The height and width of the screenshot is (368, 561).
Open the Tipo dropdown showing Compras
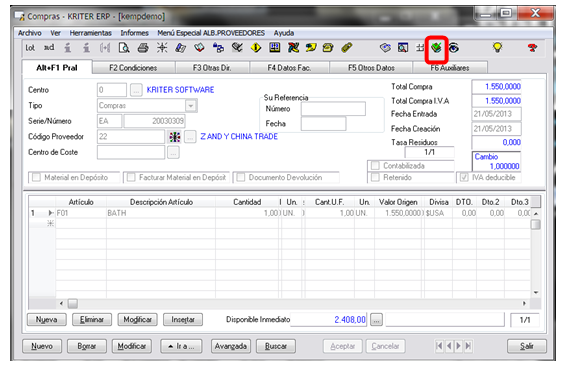click(191, 106)
